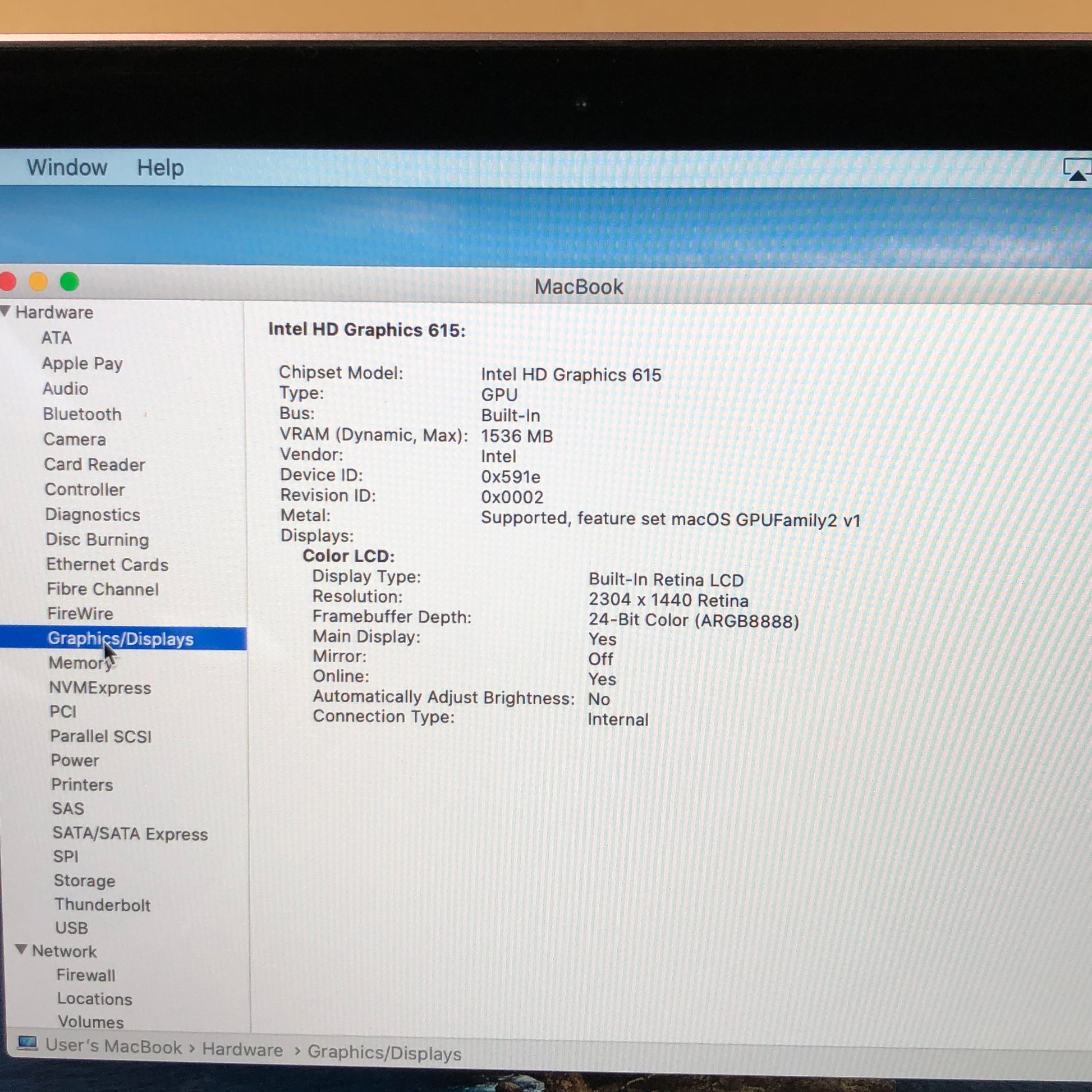
Task: Select Power in the sidebar
Action: coord(75,760)
